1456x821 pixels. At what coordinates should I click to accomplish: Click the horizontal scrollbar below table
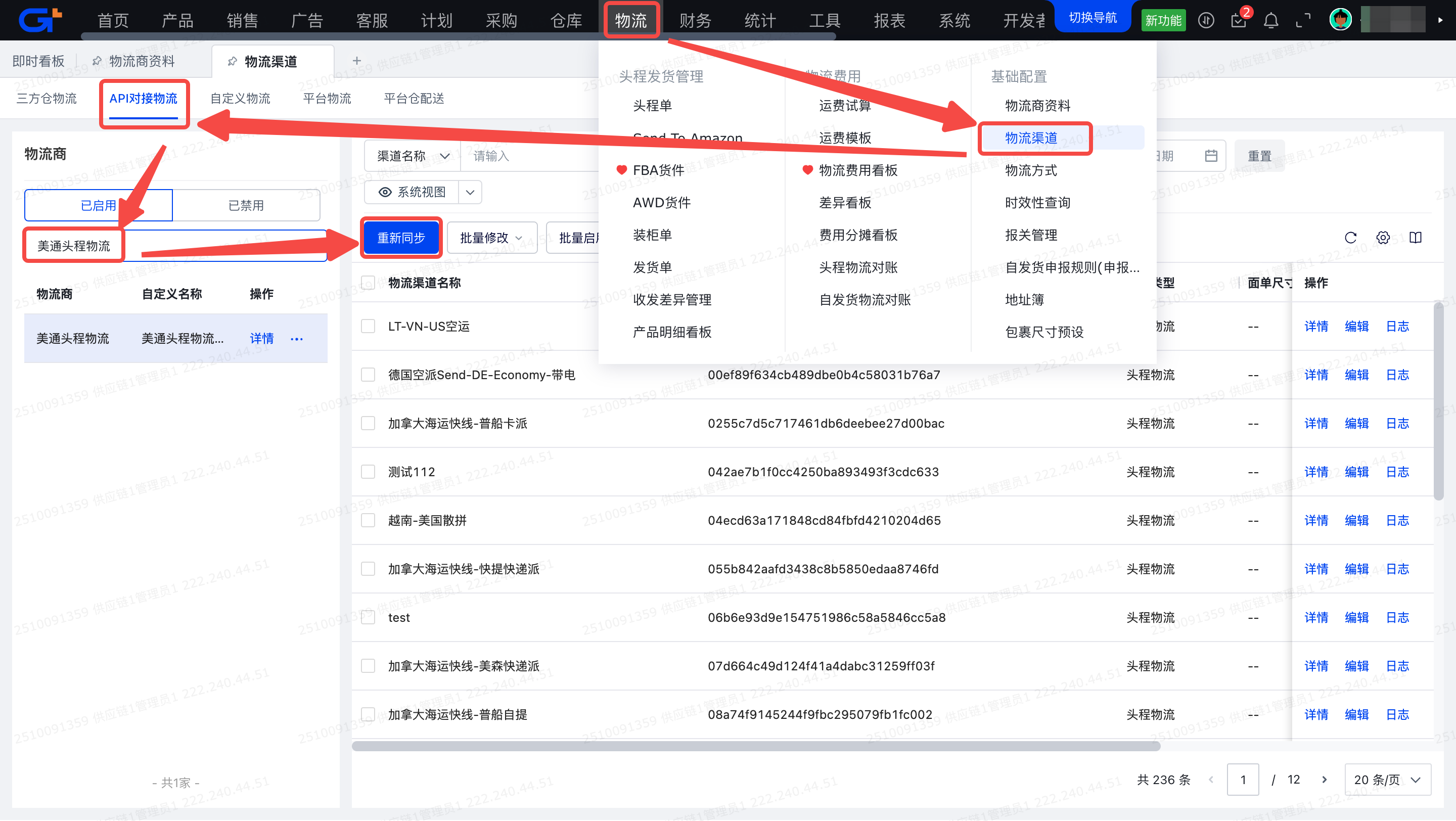tap(756, 746)
